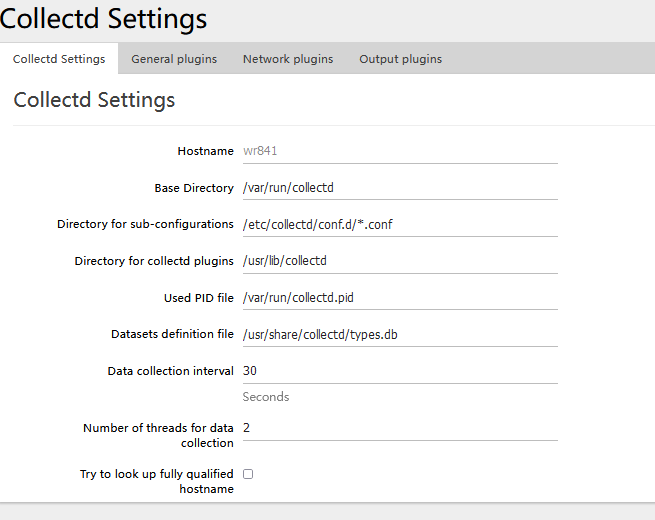Click the fully qualified hostname label
The image size is (655, 520).
pos(157,481)
